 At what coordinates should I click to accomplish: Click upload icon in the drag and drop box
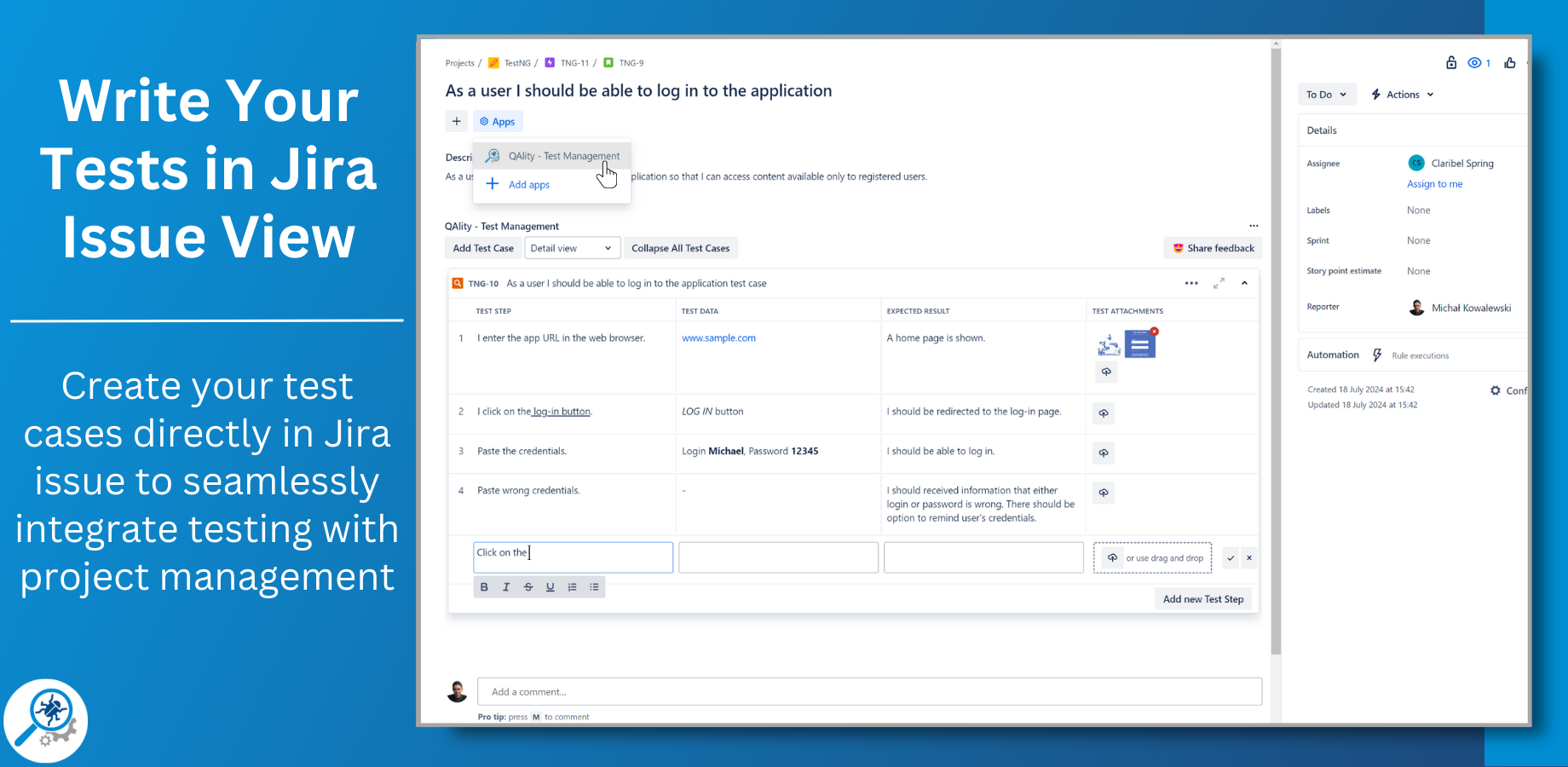click(1112, 558)
